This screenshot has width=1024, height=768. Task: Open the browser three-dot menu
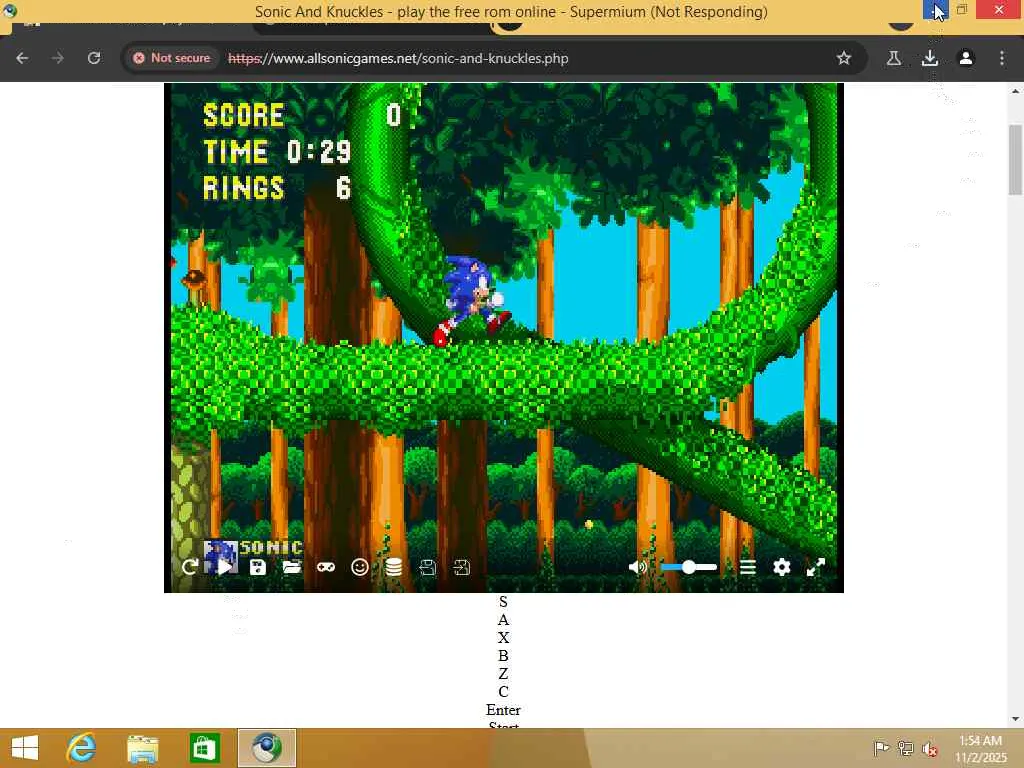(x=1002, y=58)
